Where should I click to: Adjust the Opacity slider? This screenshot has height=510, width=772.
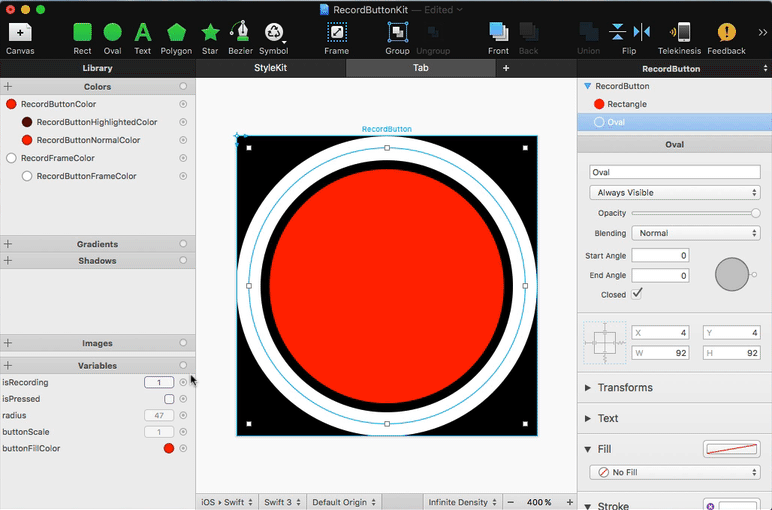point(696,213)
